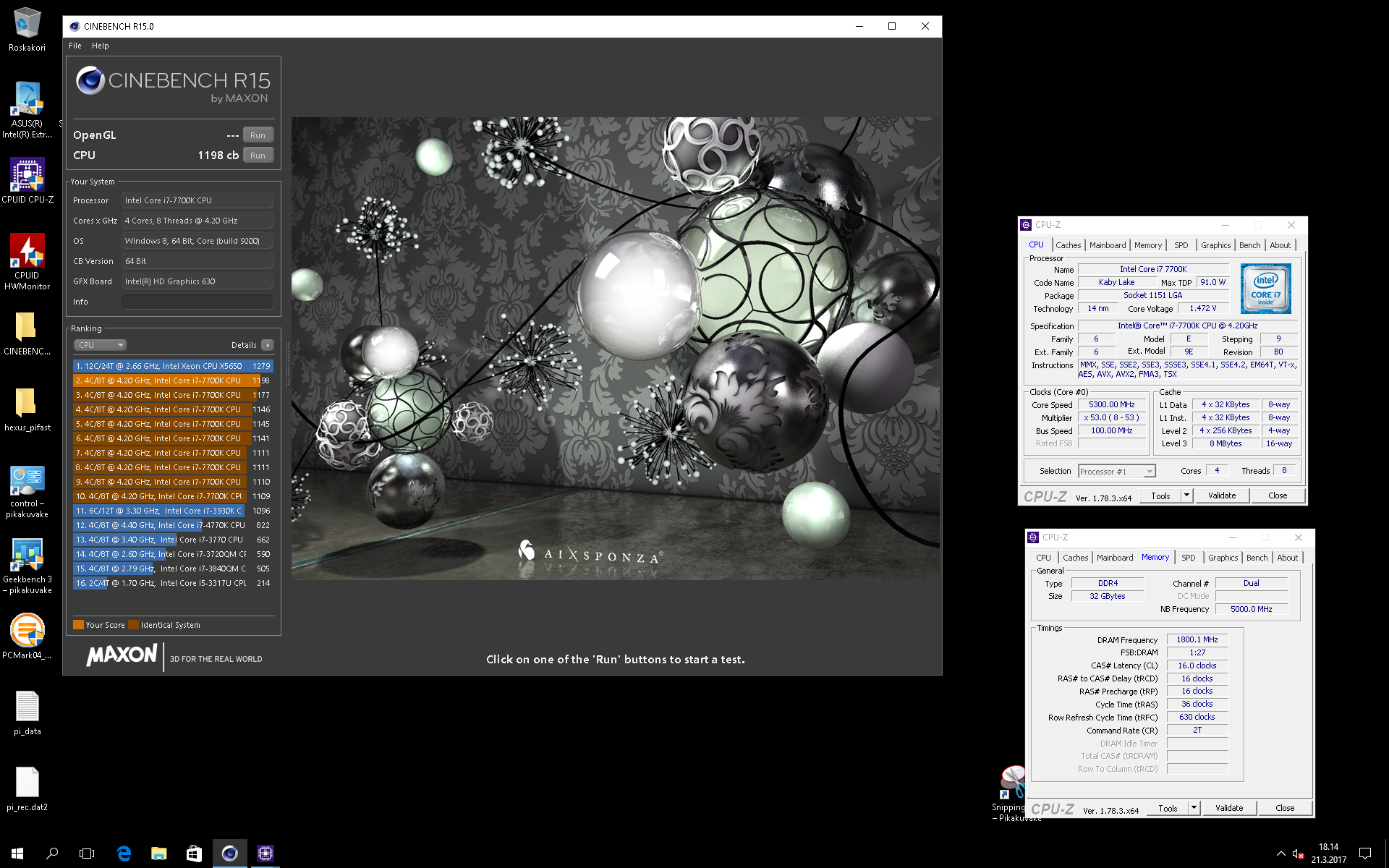Show hidden system tray icons
The width and height of the screenshot is (1389, 868).
[1280, 854]
